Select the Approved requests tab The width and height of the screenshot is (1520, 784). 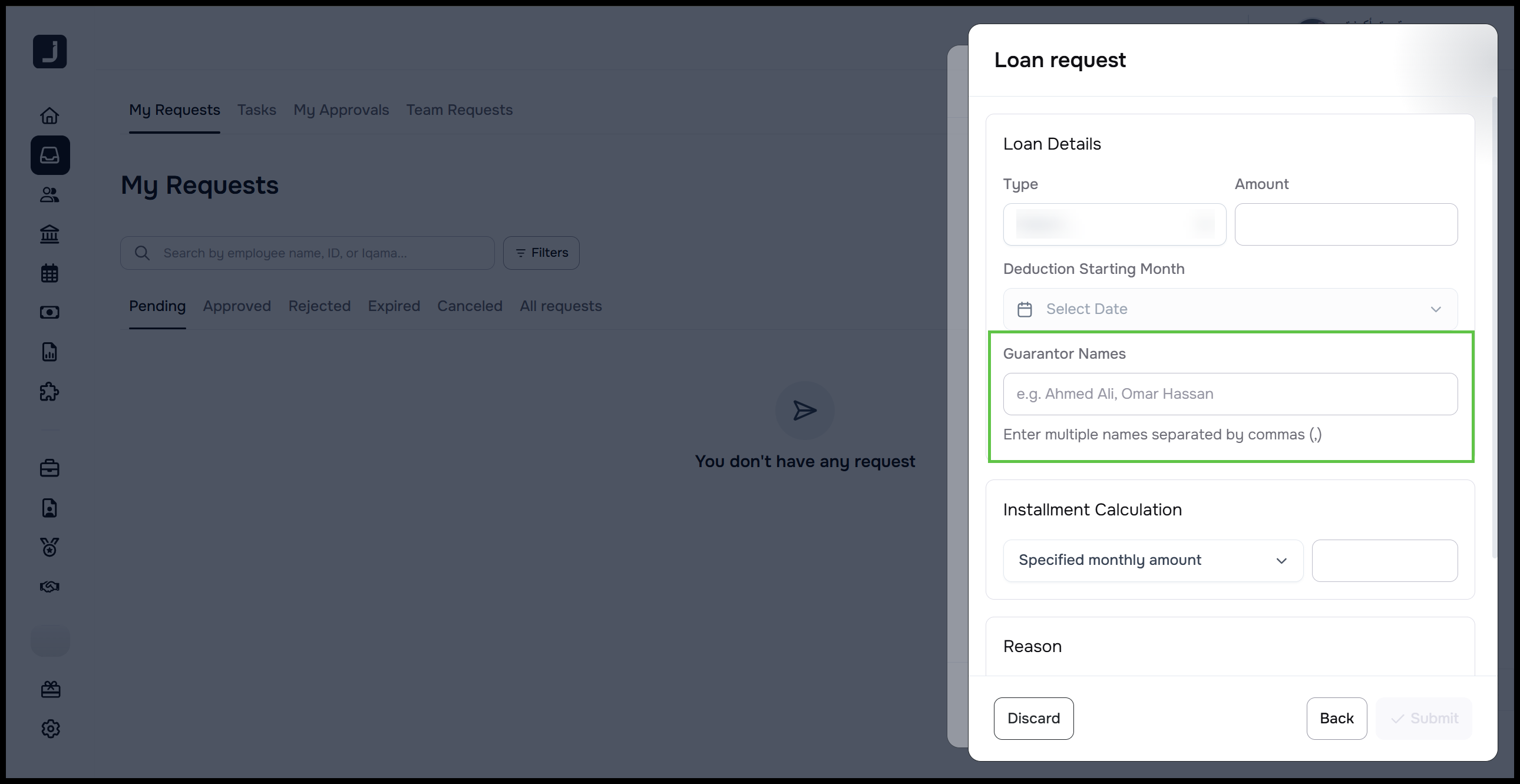237,306
